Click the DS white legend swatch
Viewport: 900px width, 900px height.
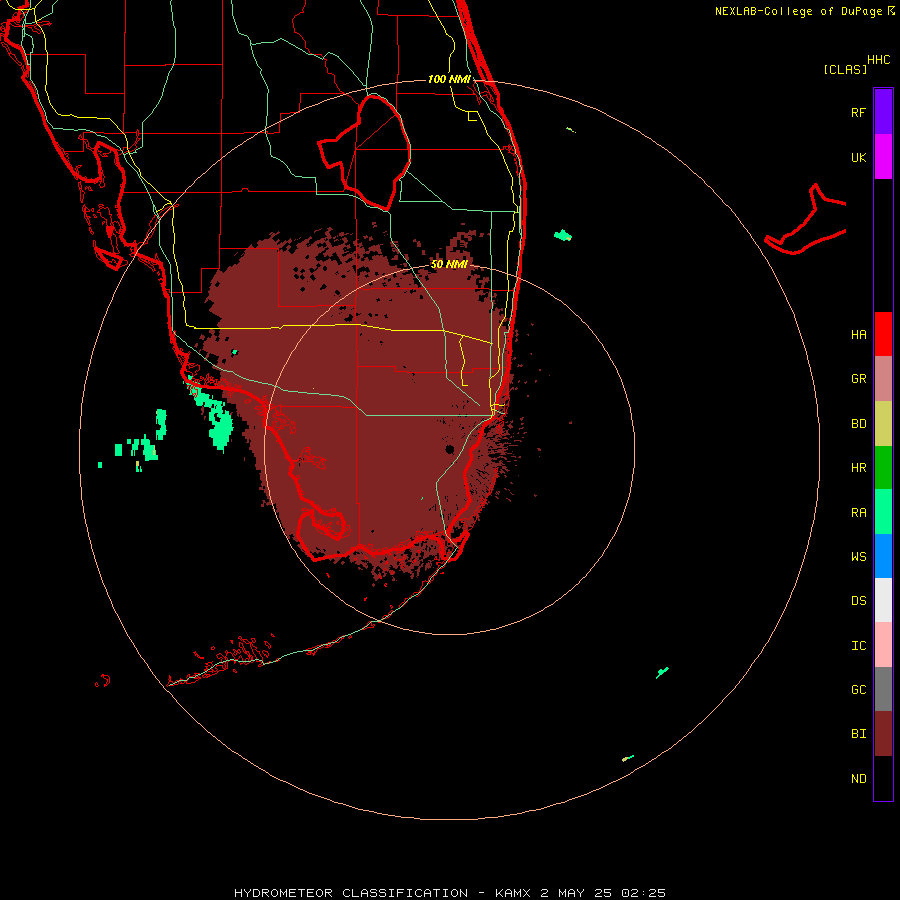click(883, 600)
